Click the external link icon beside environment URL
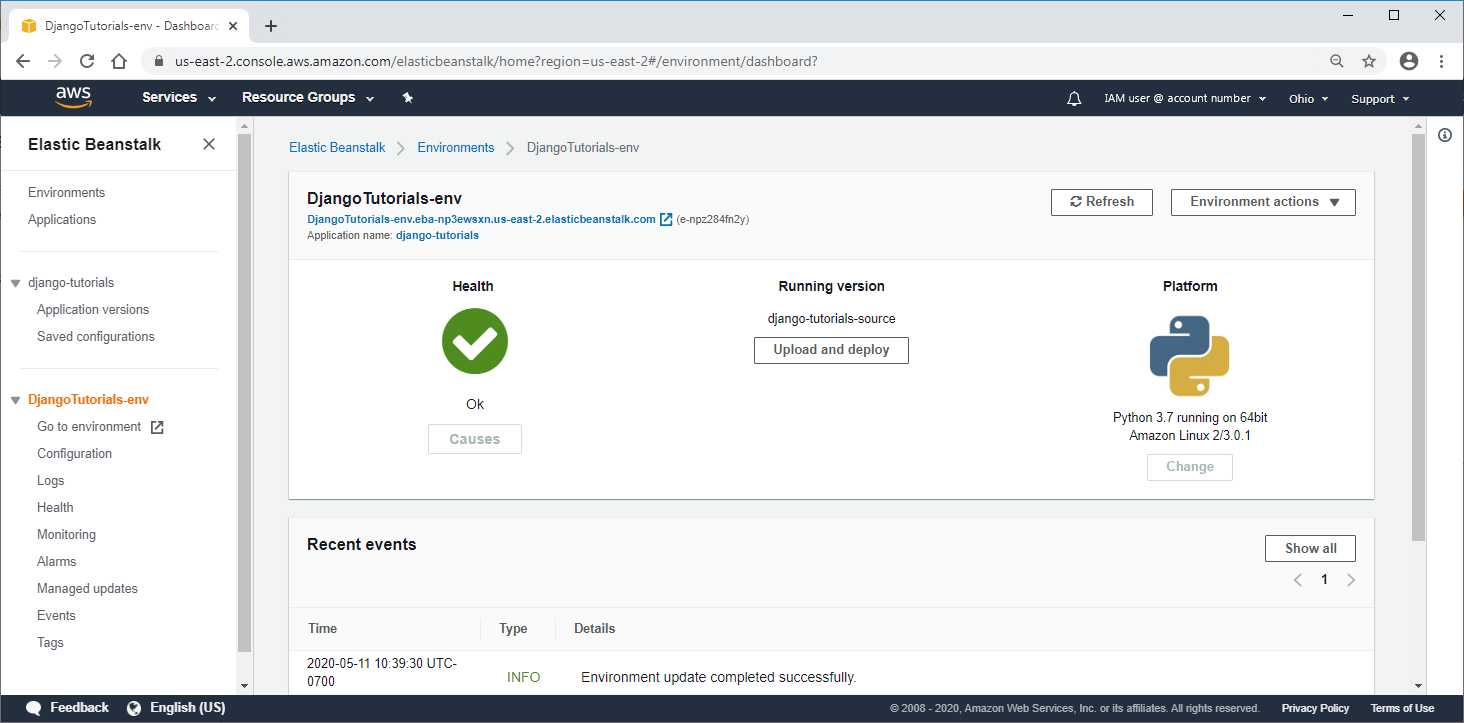Screen dimensions: 1464x723 (666, 219)
